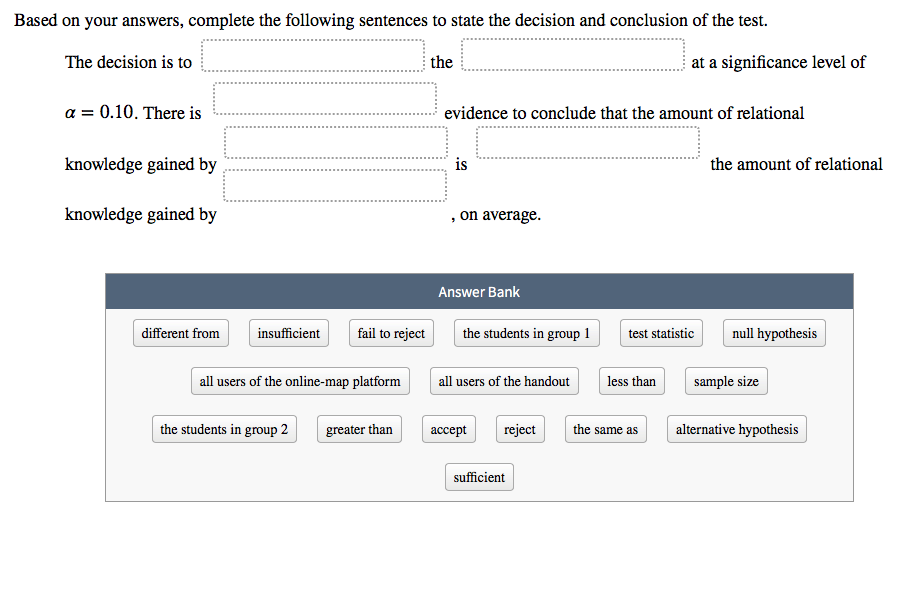920x594 pixels.
Task: Click the 'test statistic' tile
Action: (x=661, y=333)
